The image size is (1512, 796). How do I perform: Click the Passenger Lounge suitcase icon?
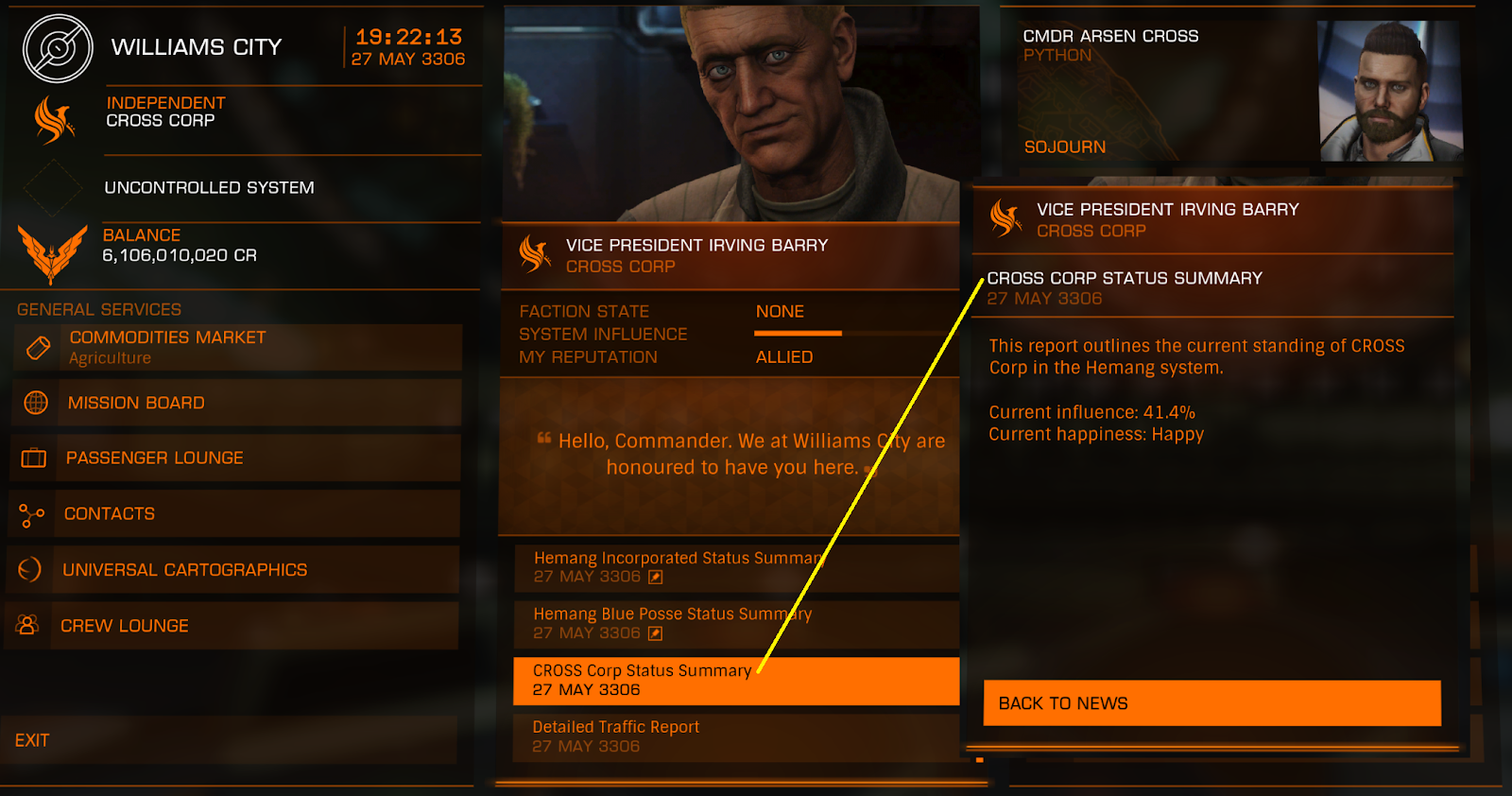pos(34,459)
